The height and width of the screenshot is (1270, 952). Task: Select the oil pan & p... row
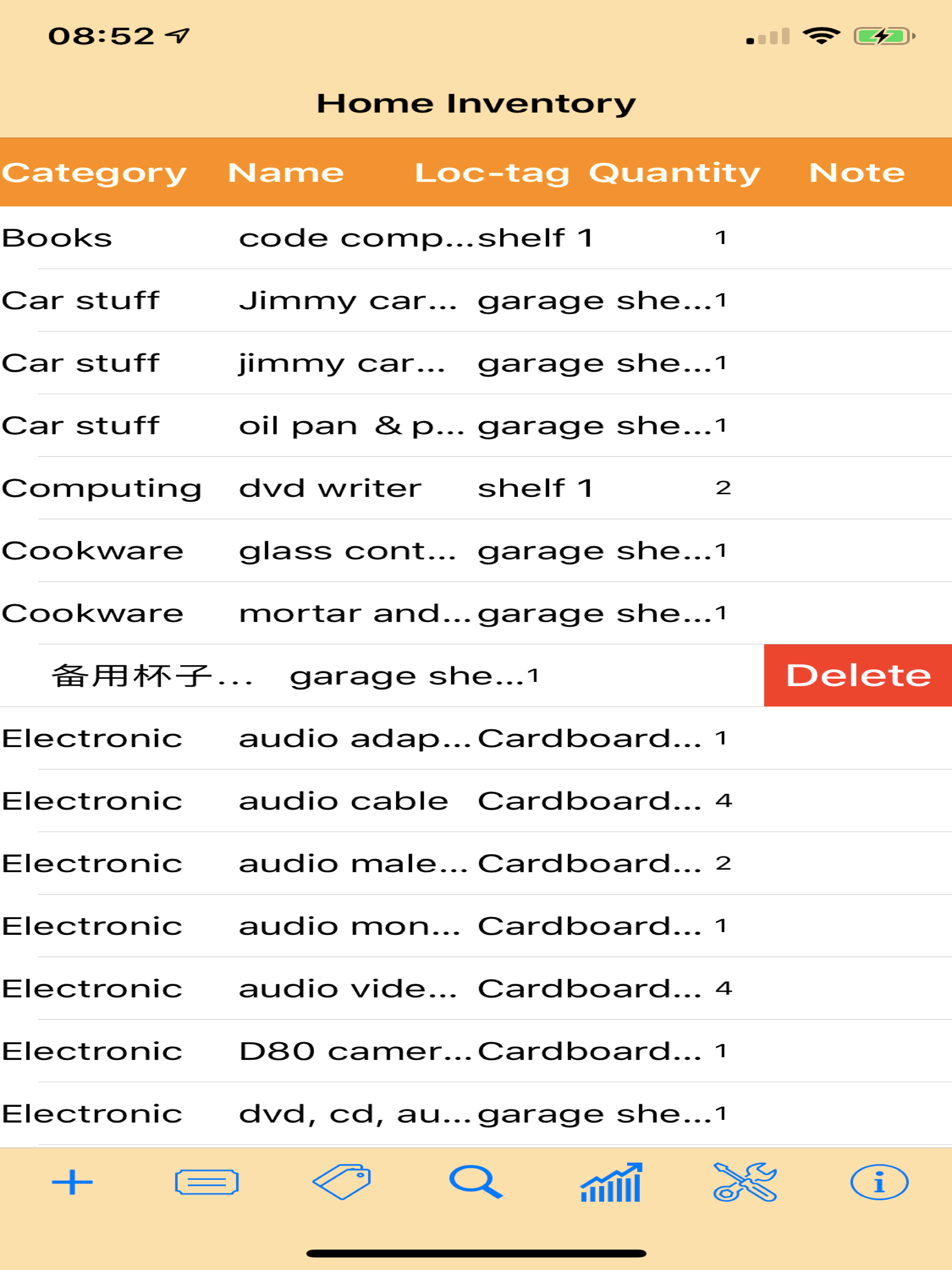[476, 425]
